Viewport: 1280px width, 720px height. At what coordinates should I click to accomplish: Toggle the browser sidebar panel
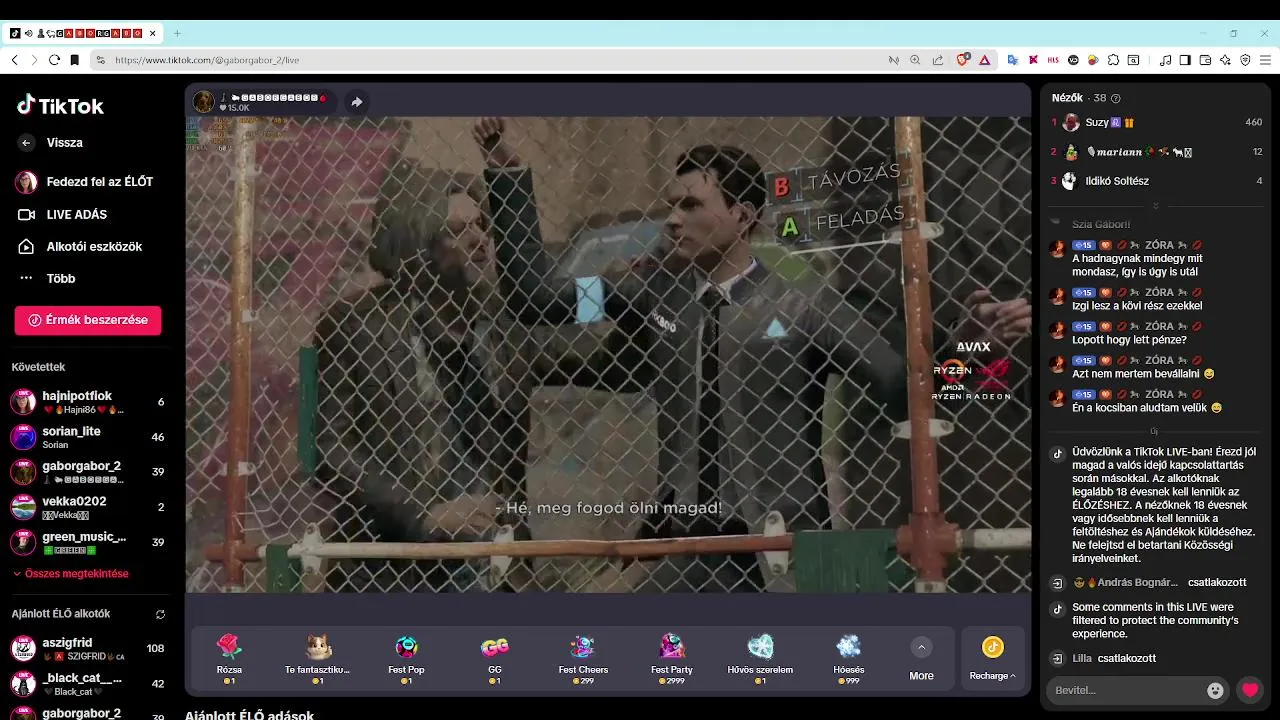click(1185, 60)
